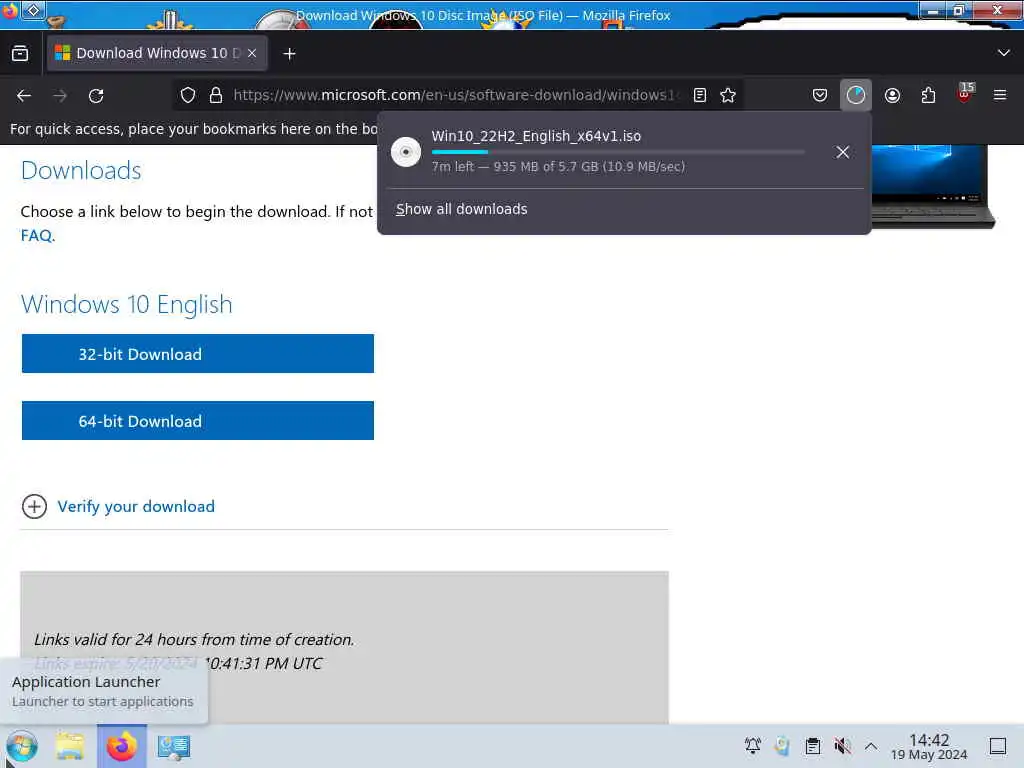Open the Application Launcher
Viewport: 1024px width, 768px height.
coord(22,746)
